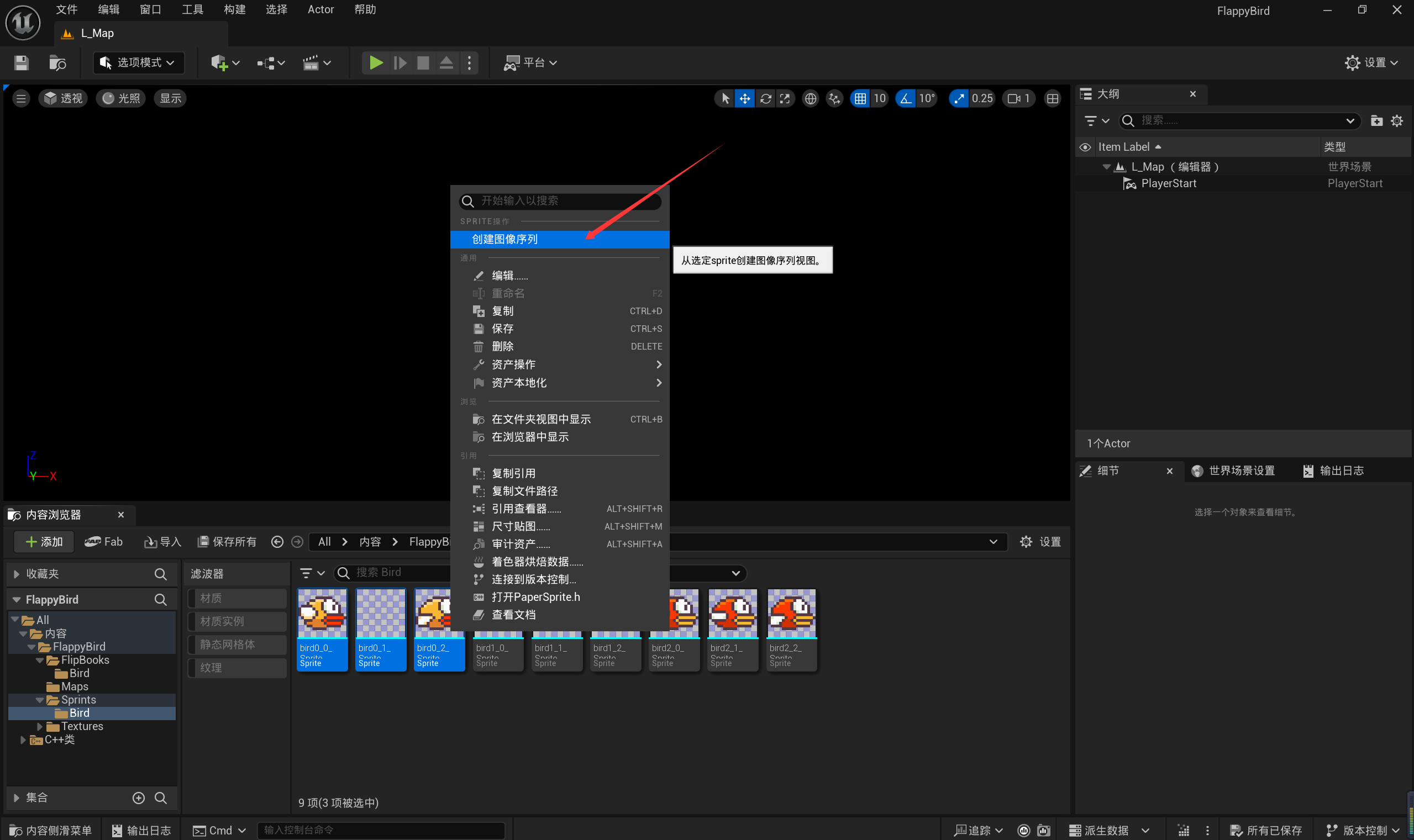Select 创建图像序列 in context menu
The height and width of the screenshot is (840, 1414).
504,239
